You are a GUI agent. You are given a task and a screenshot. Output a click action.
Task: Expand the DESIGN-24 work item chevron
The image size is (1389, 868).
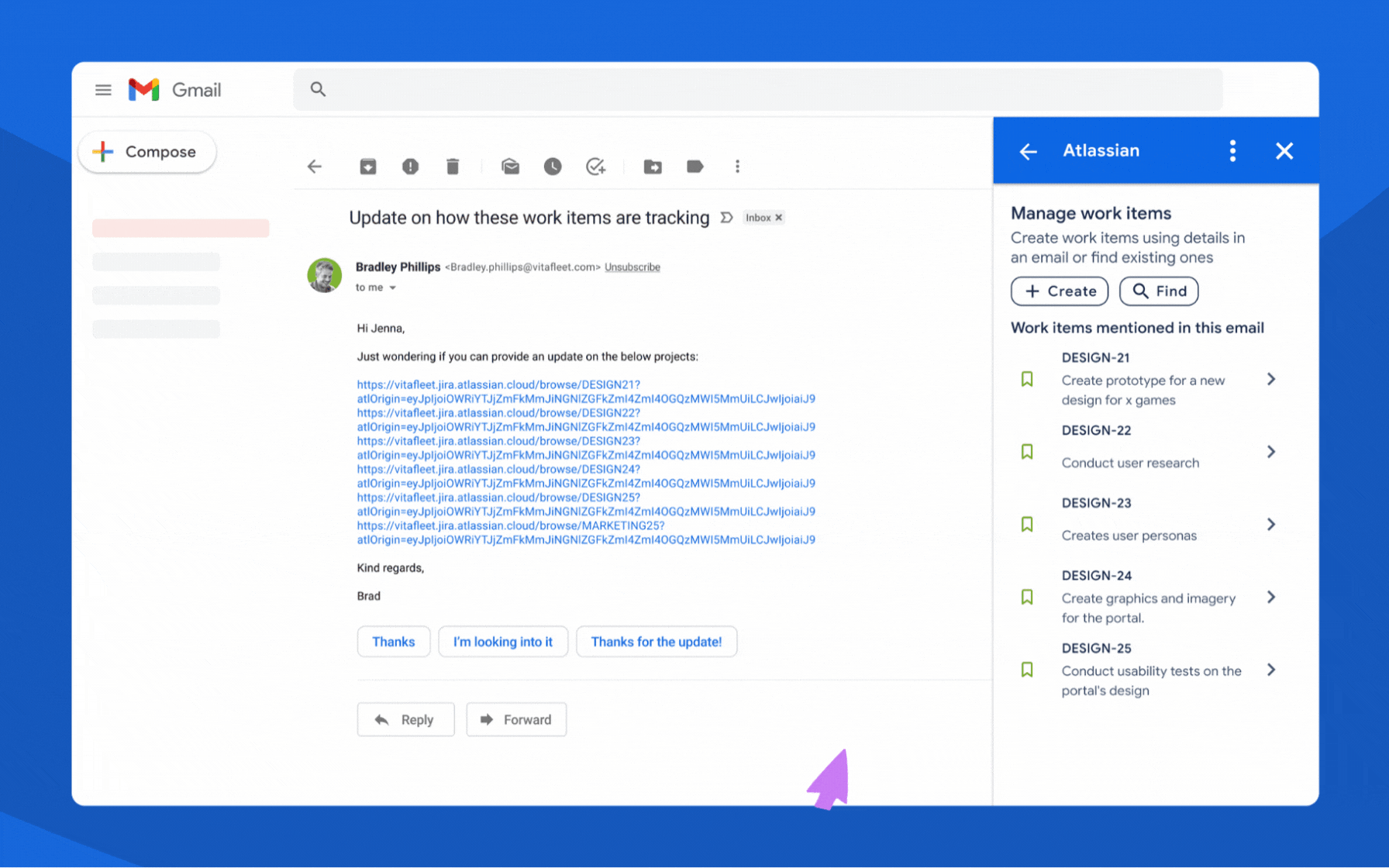point(1271,597)
